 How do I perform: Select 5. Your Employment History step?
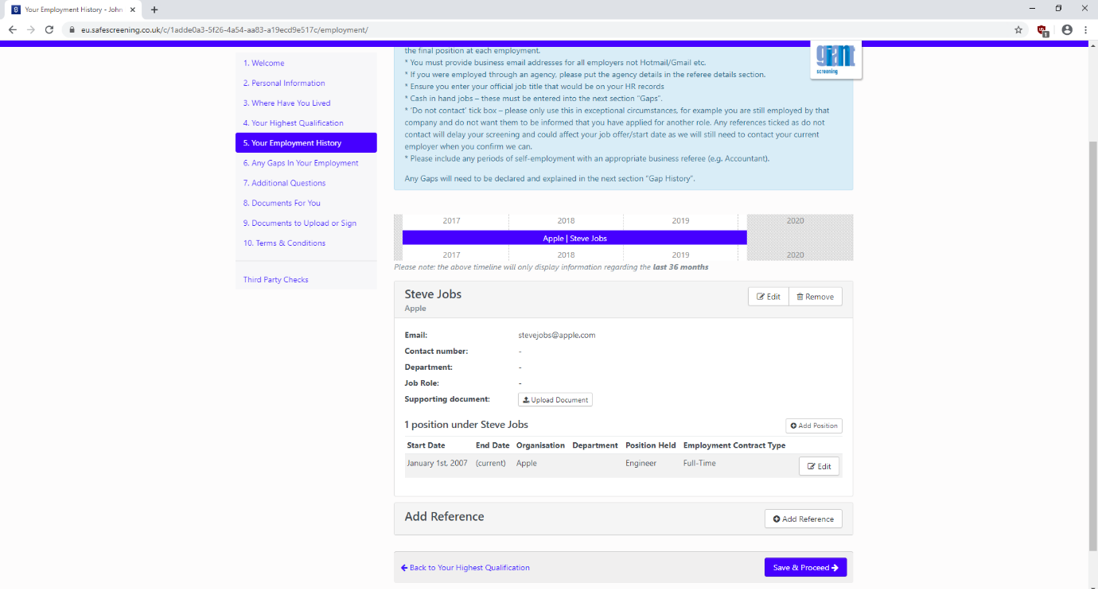pyautogui.click(x=306, y=143)
